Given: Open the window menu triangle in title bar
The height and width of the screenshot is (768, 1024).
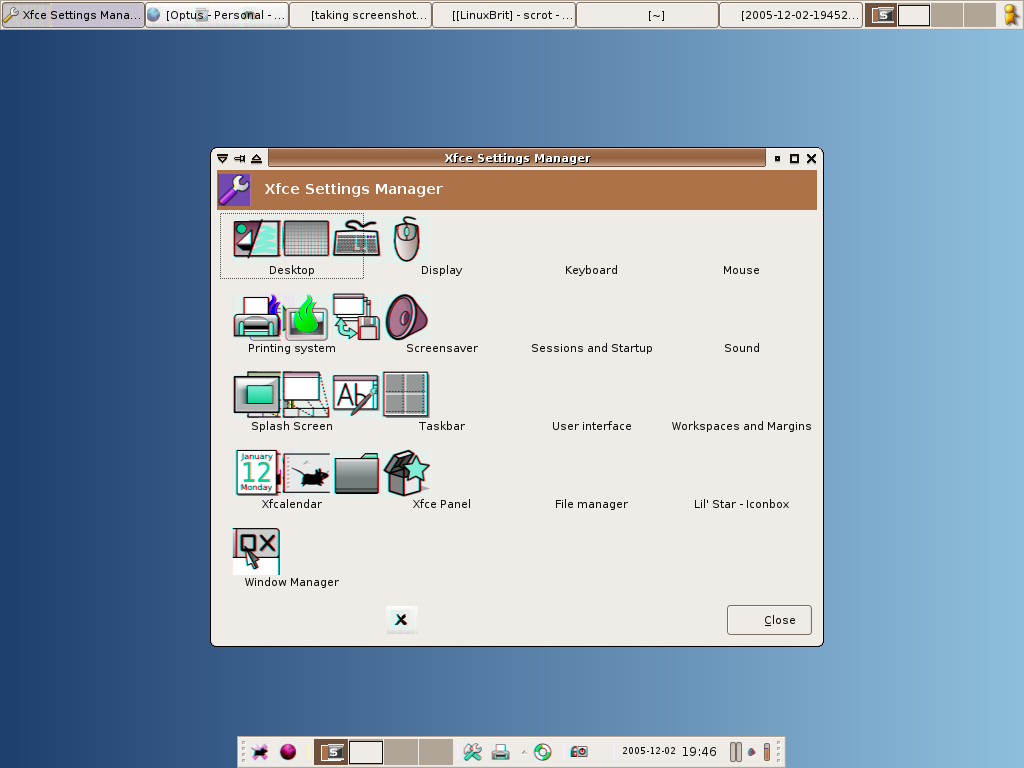Looking at the screenshot, I should 223,158.
